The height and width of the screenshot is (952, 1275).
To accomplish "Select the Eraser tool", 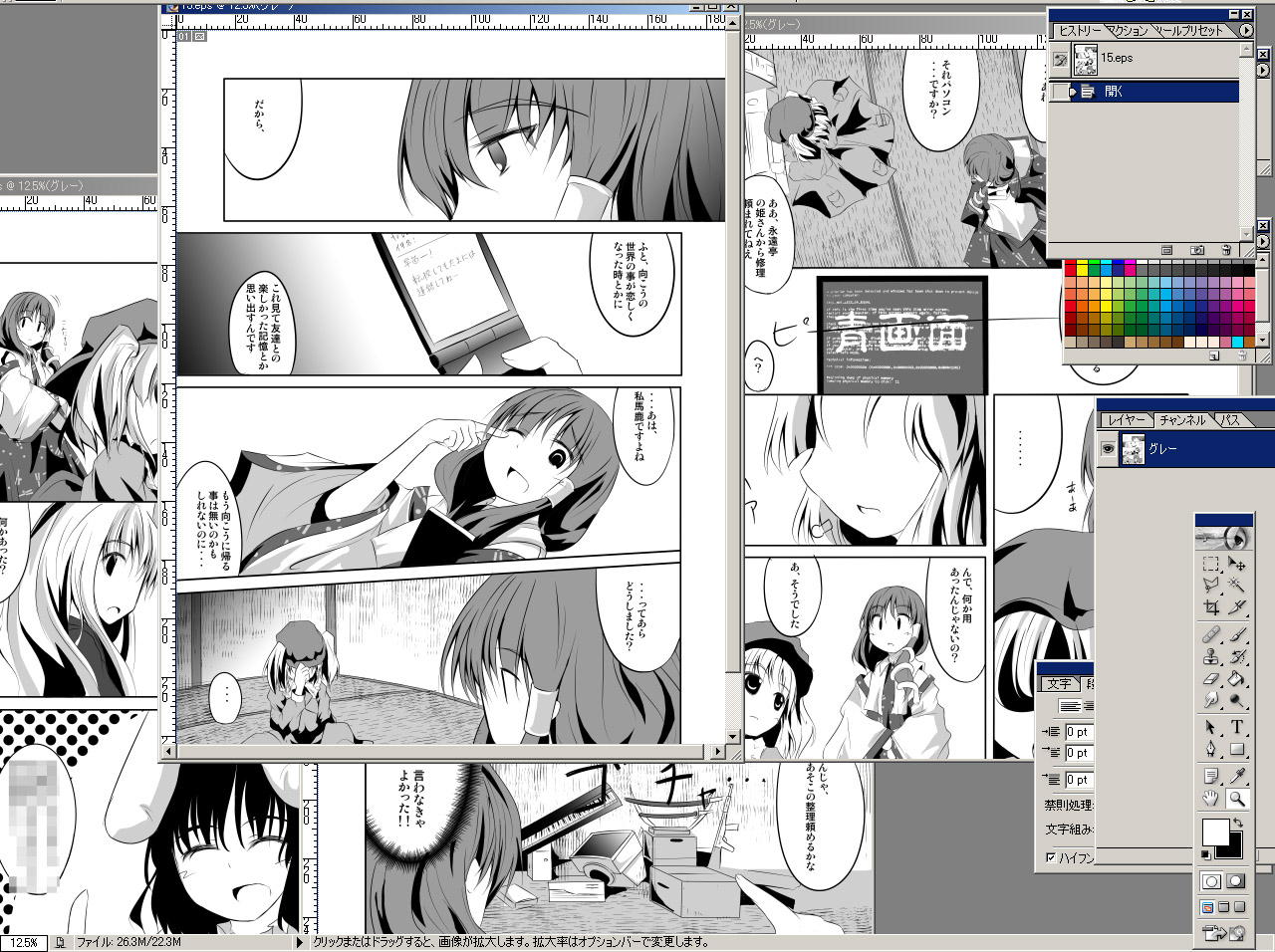I will [1211, 678].
